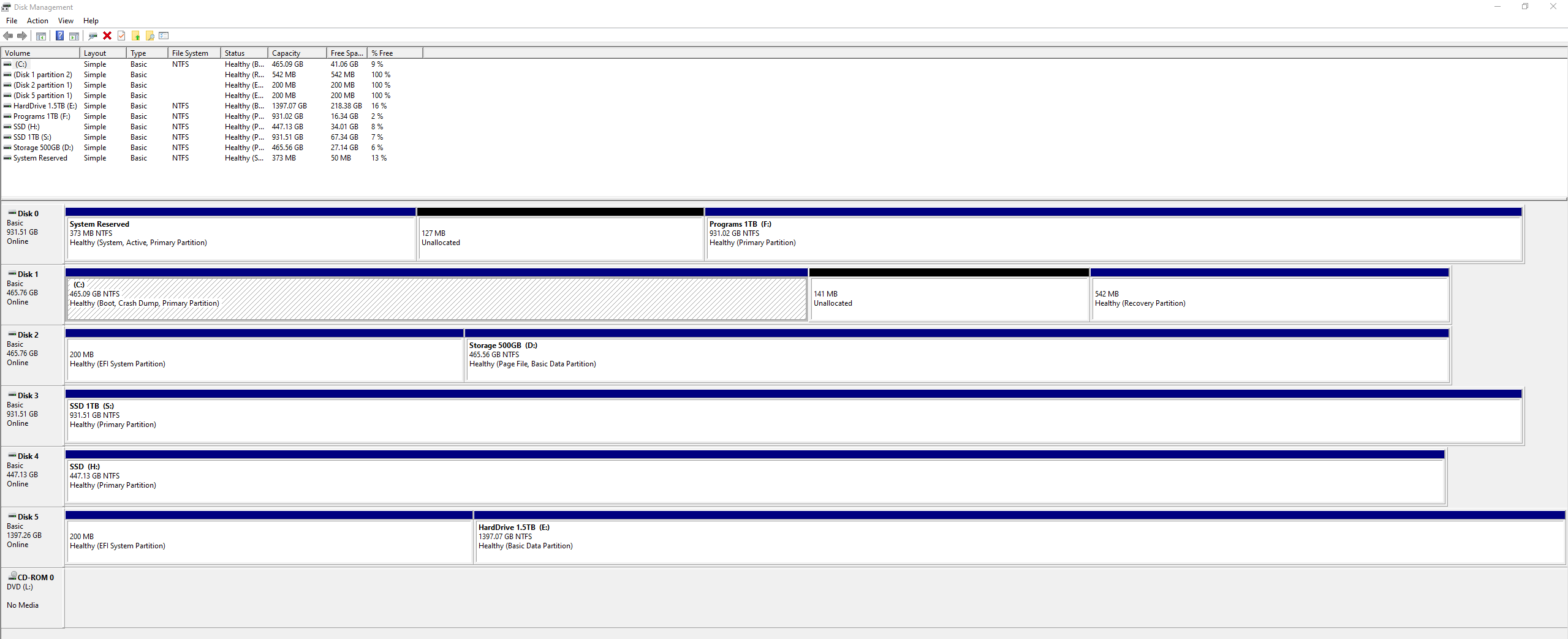The width and height of the screenshot is (1568, 639).
Task: Open the File menu
Action: 12,21
